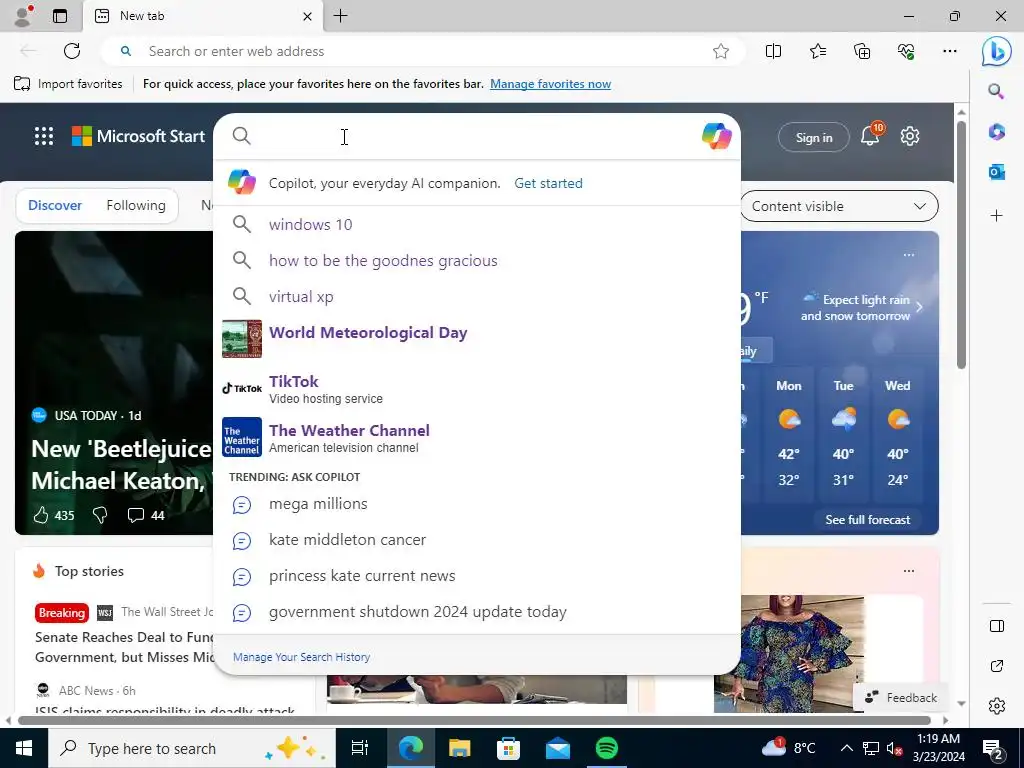Click Import favorites button
Image resolution: width=1024 pixels, height=768 pixels.
[68, 84]
